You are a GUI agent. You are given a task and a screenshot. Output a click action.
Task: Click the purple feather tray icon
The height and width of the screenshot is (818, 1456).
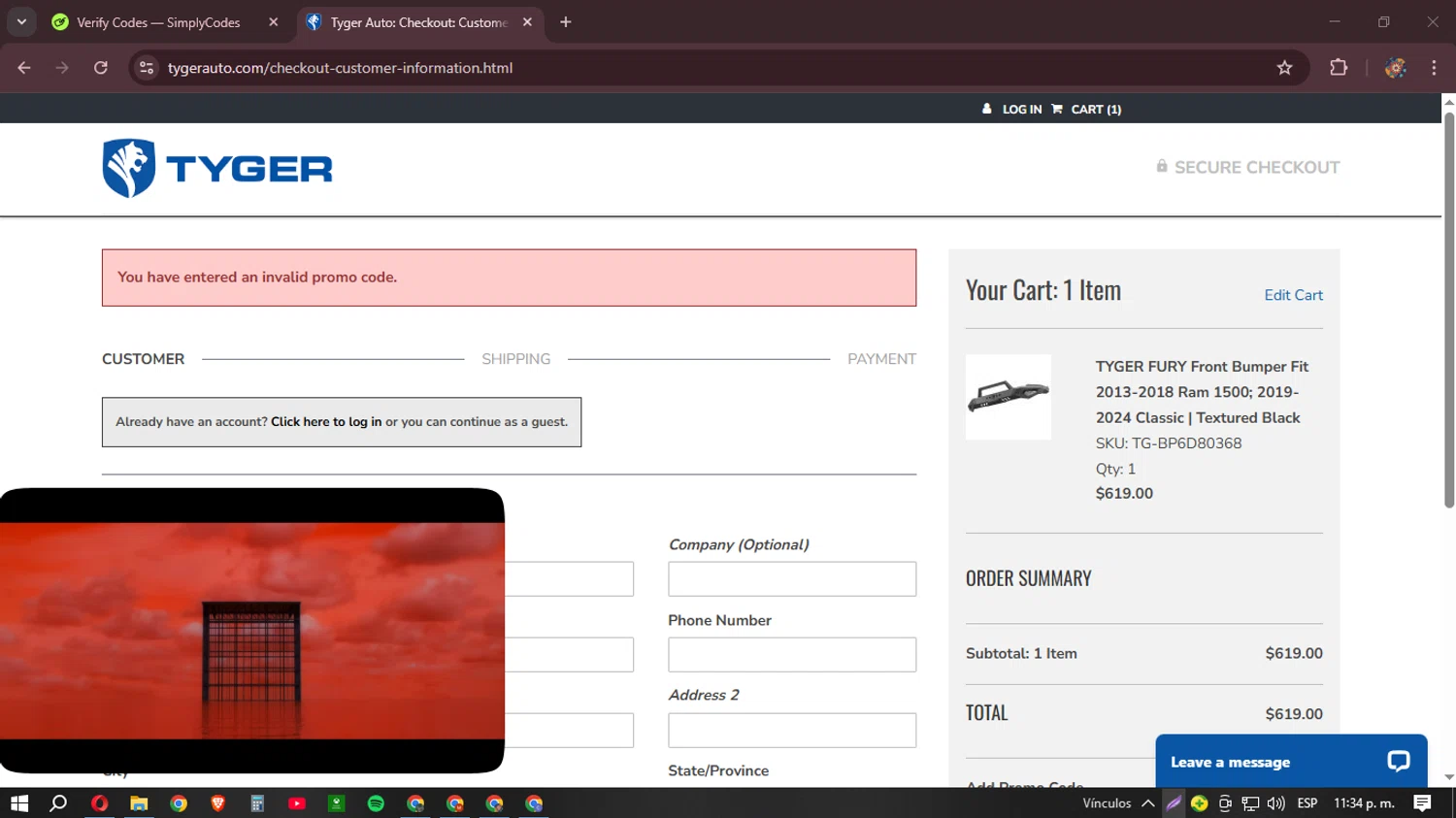click(1174, 803)
